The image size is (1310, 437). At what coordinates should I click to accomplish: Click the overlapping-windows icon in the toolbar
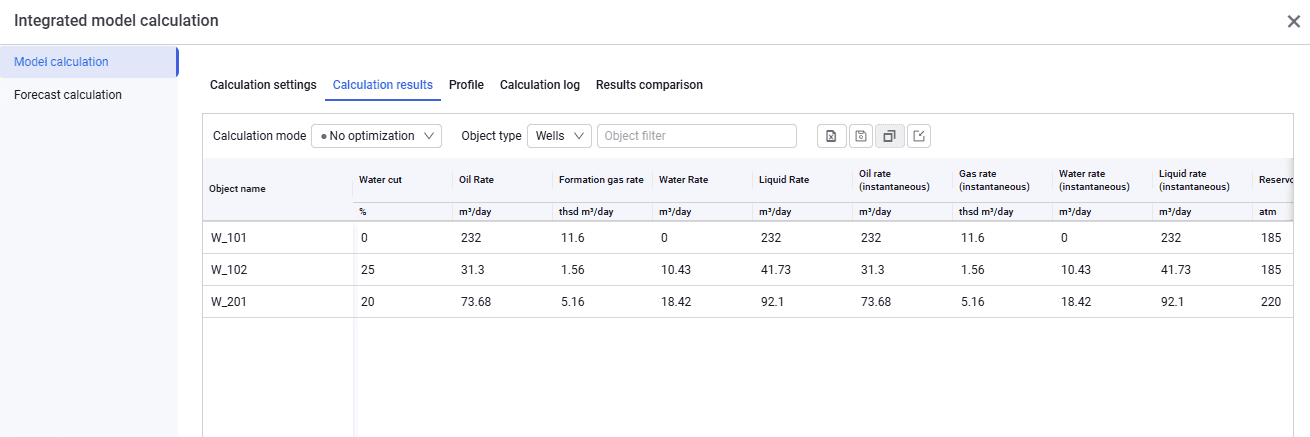click(x=889, y=136)
